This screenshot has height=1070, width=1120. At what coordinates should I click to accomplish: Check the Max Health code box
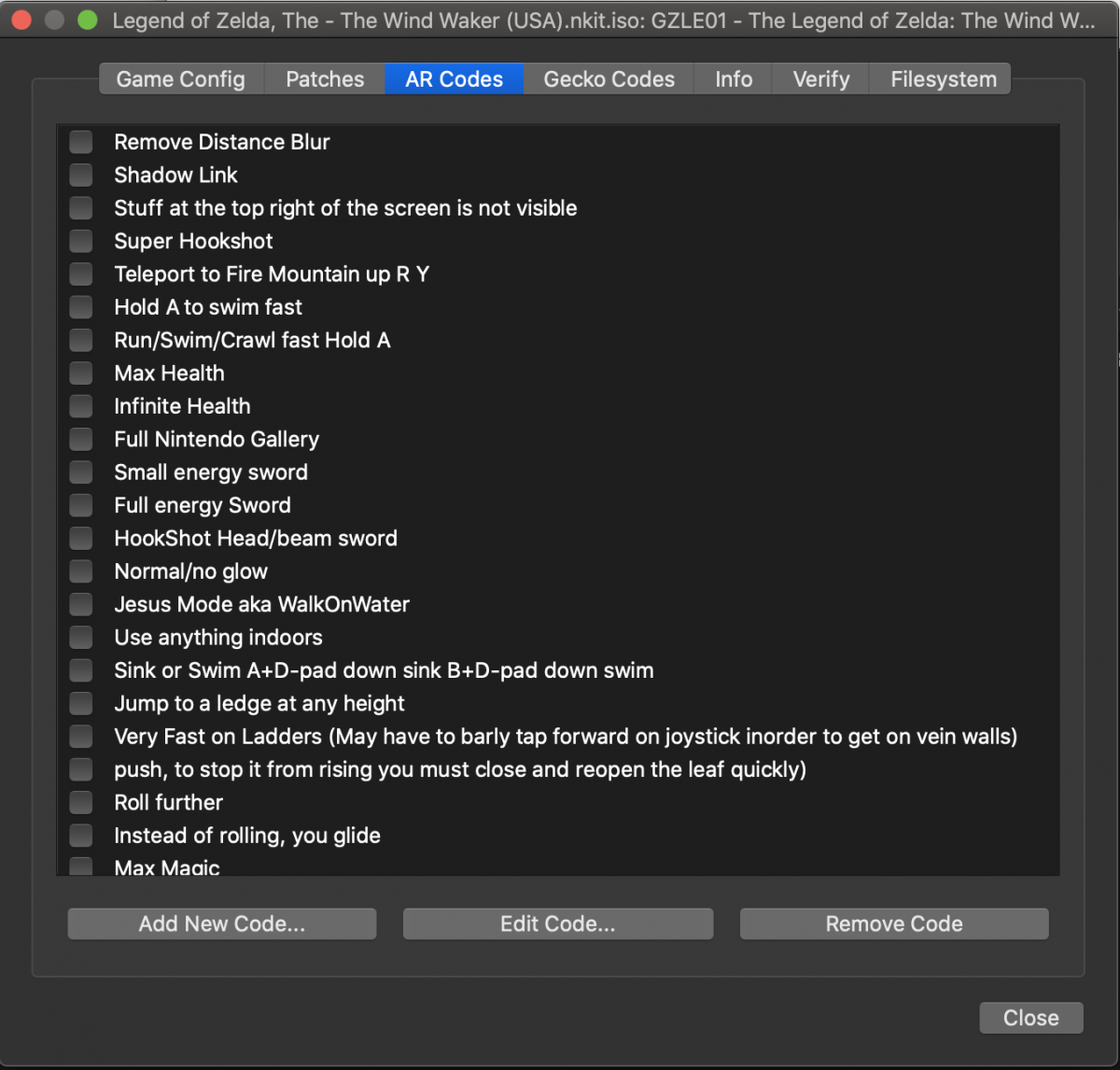pyautogui.click(x=81, y=373)
